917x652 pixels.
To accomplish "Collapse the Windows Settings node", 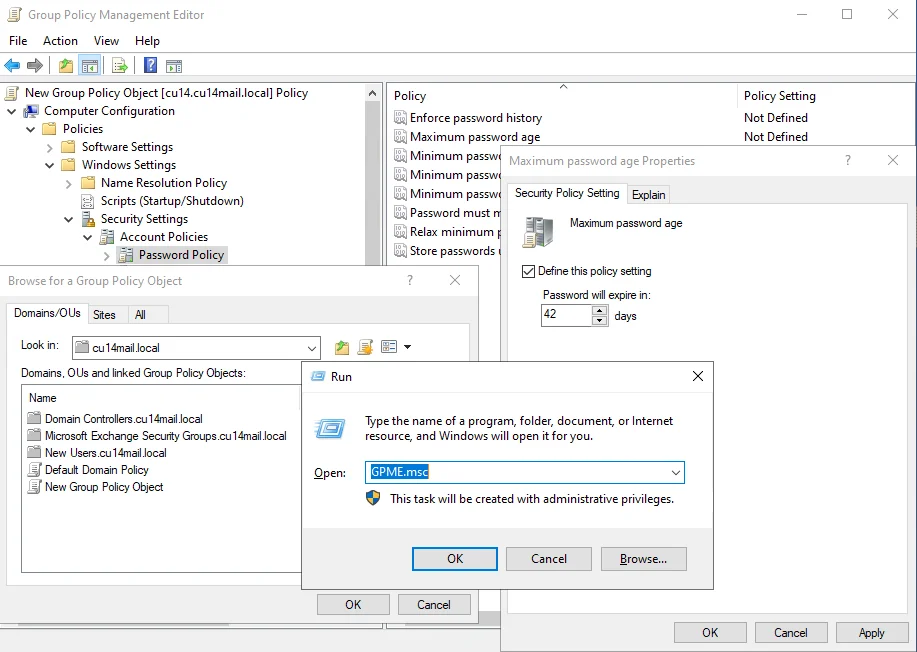I will 50,165.
